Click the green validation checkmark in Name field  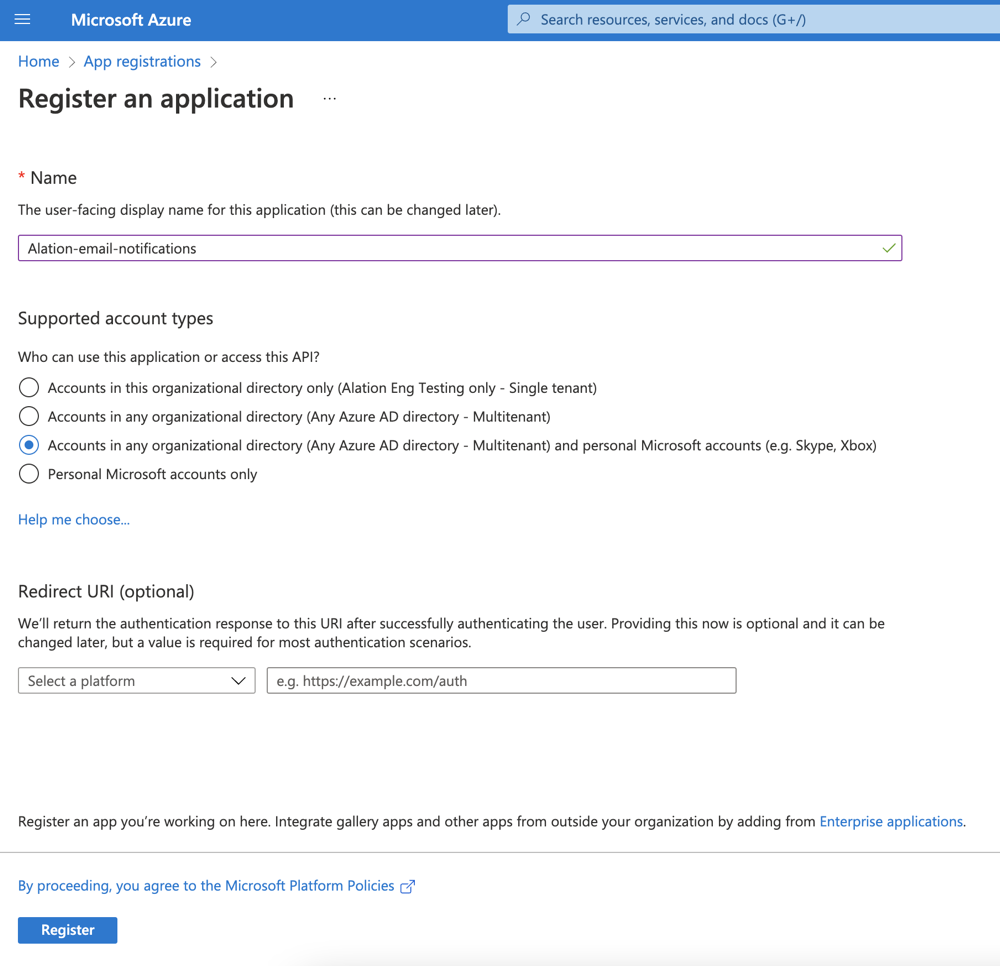click(x=888, y=248)
